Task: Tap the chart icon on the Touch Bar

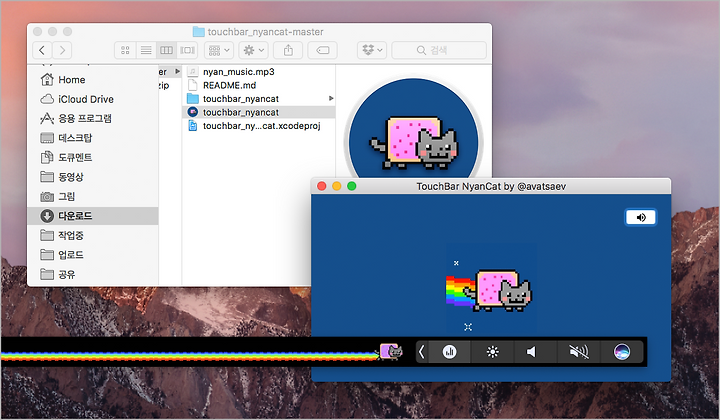Action: coord(450,352)
